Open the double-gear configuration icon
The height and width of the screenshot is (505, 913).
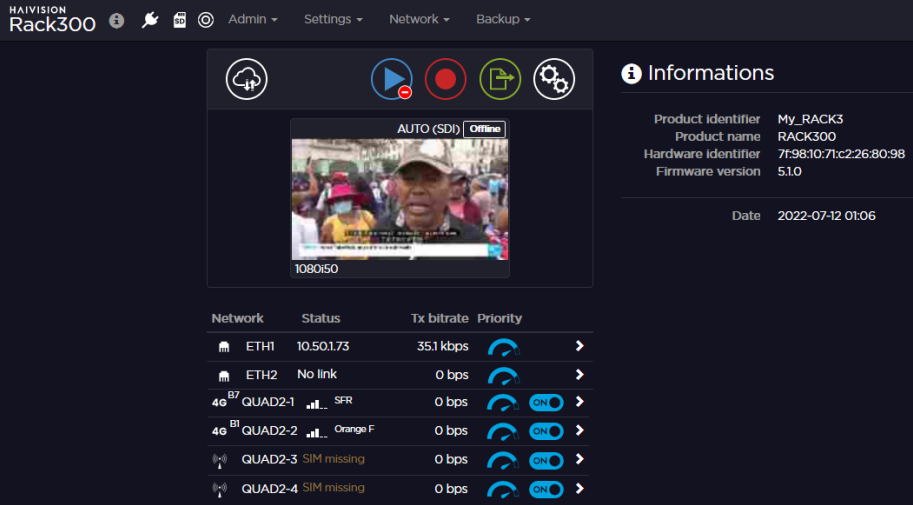(x=554, y=79)
